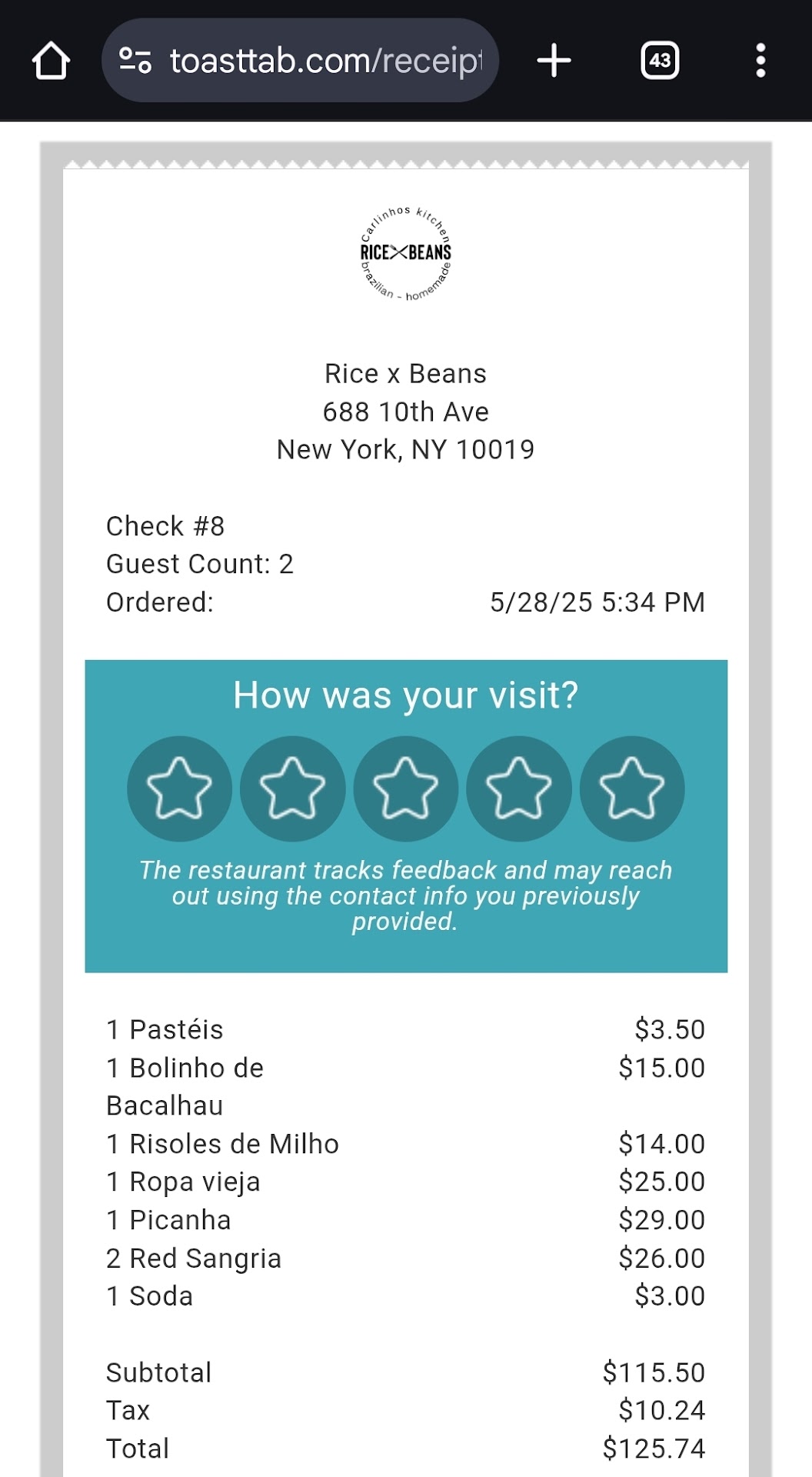Click the Check #8 label

(x=165, y=526)
